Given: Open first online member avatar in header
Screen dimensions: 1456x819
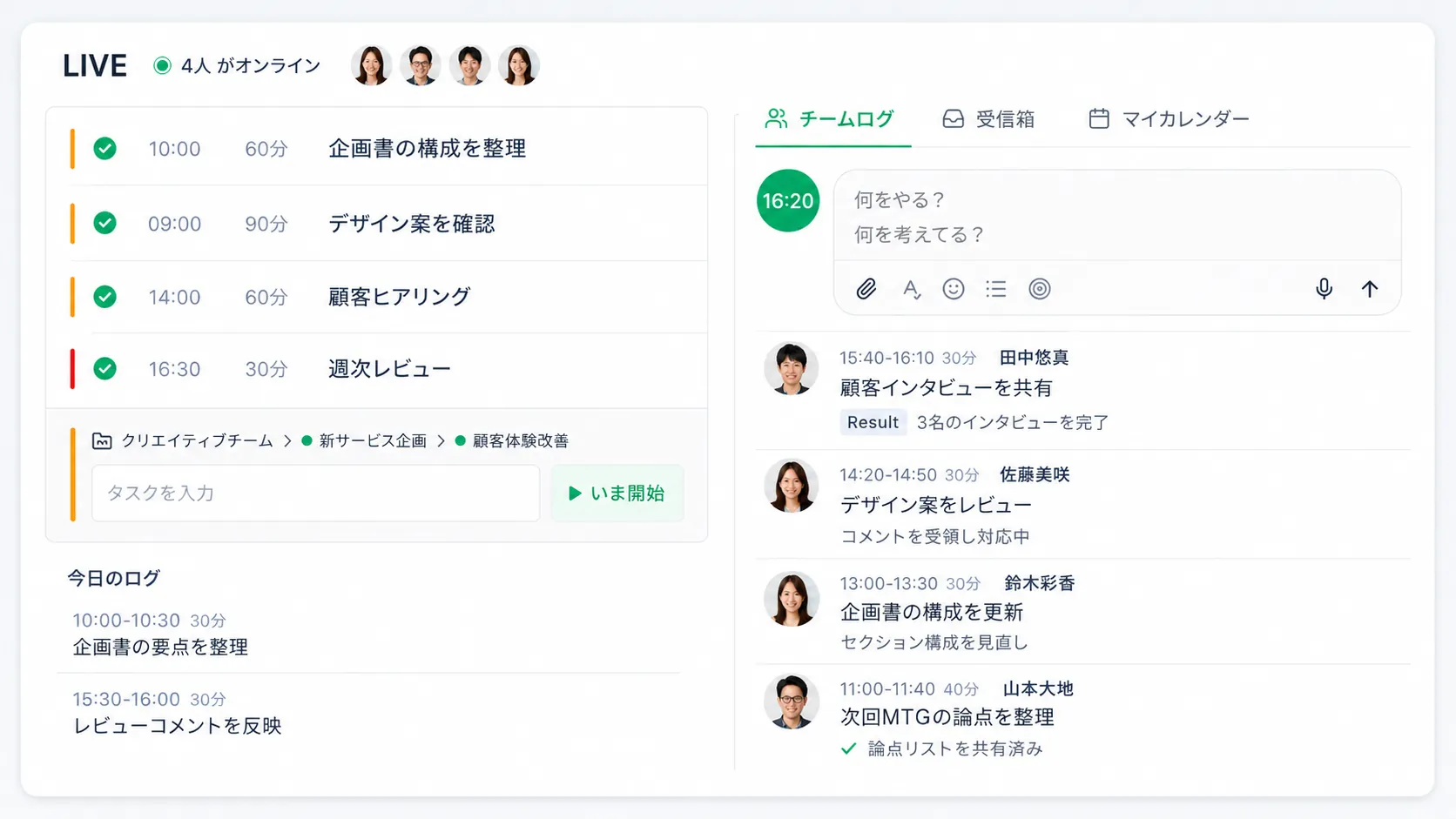Looking at the screenshot, I should (371, 65).
